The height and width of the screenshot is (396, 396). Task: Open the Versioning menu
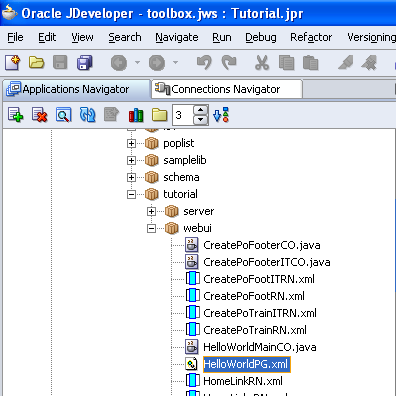point(371,37)
